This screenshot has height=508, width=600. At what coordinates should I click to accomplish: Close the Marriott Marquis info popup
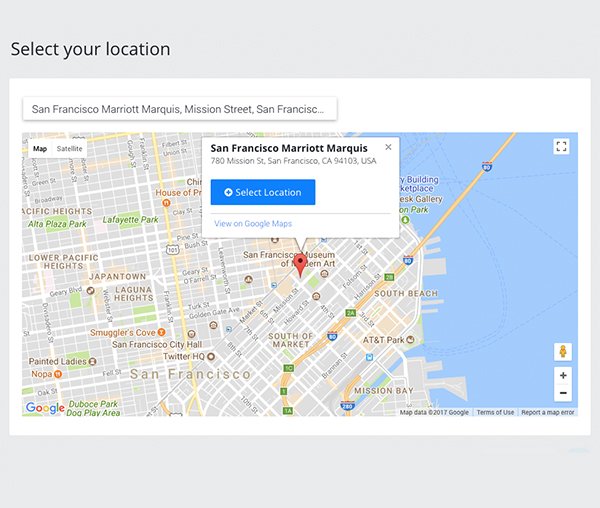pyautogui.click(x=388, y=147)
